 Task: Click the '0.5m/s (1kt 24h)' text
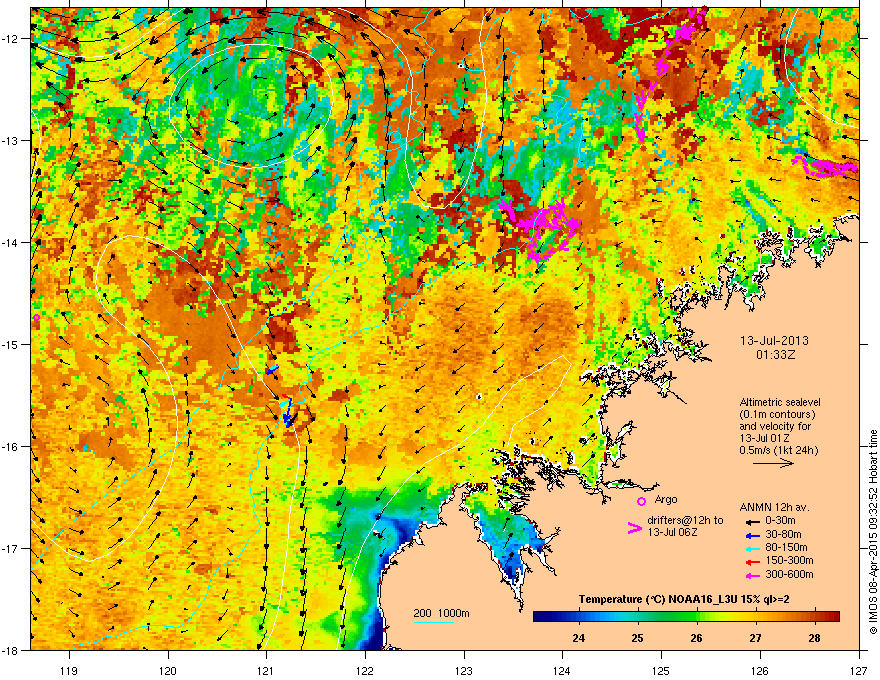(x=778, y=450)
